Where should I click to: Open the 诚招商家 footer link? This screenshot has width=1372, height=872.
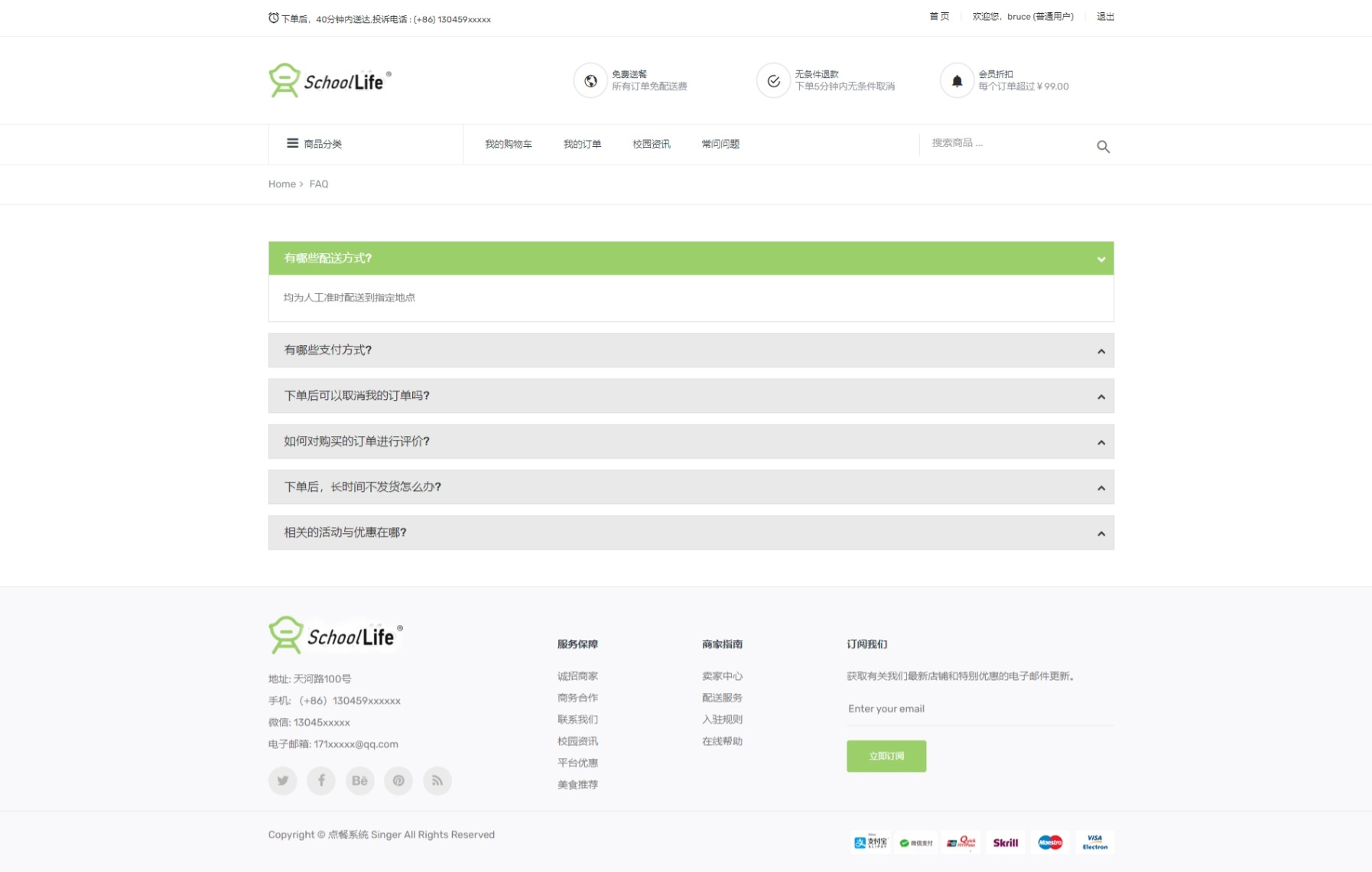[577, 676]
